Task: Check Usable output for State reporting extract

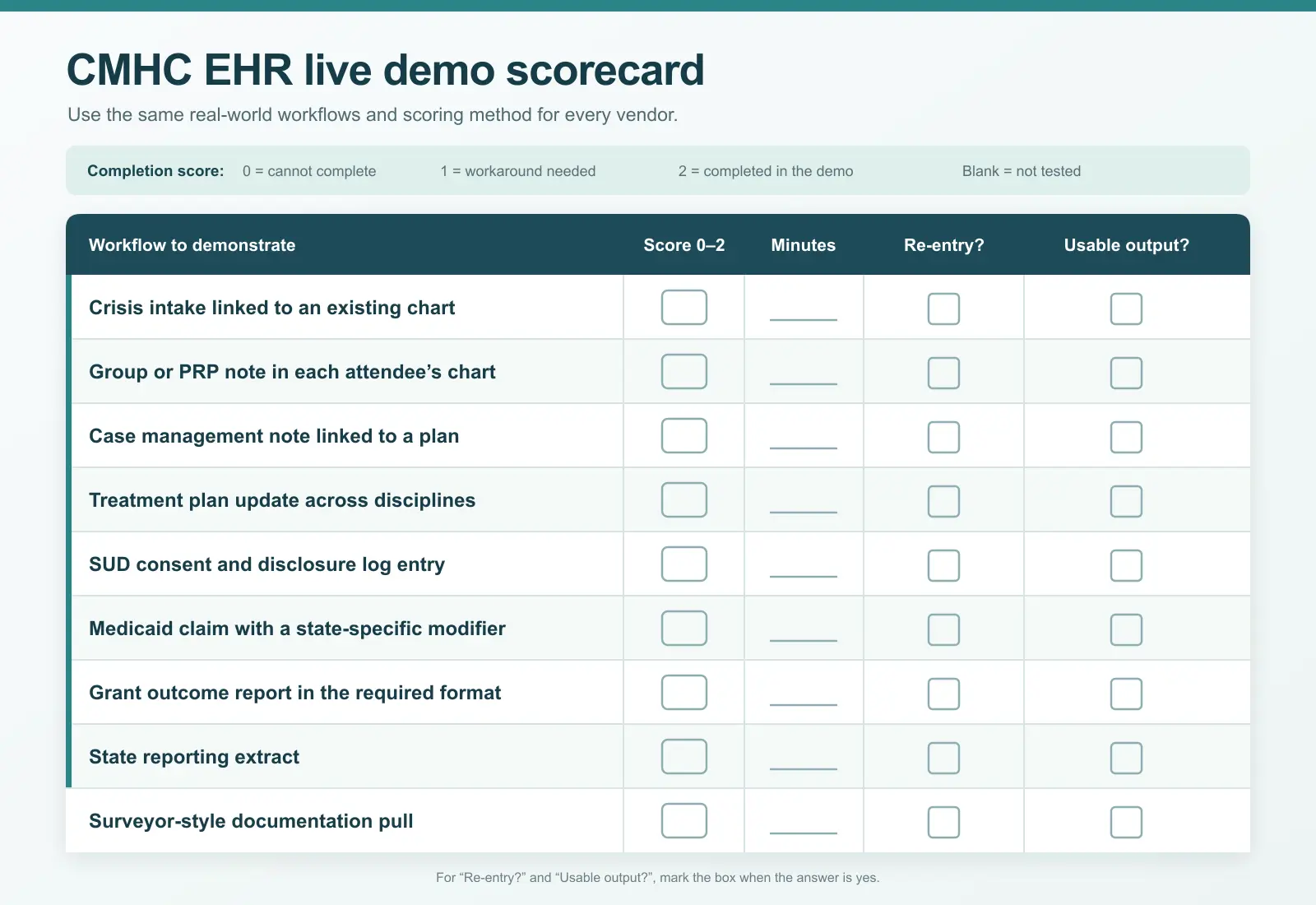Action: [1126, 758]
